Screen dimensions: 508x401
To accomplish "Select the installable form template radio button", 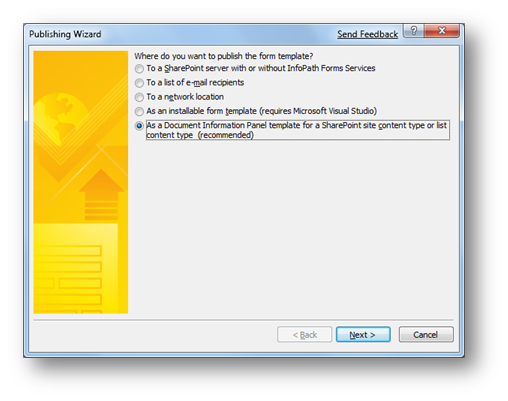I will tap(139, 111).
